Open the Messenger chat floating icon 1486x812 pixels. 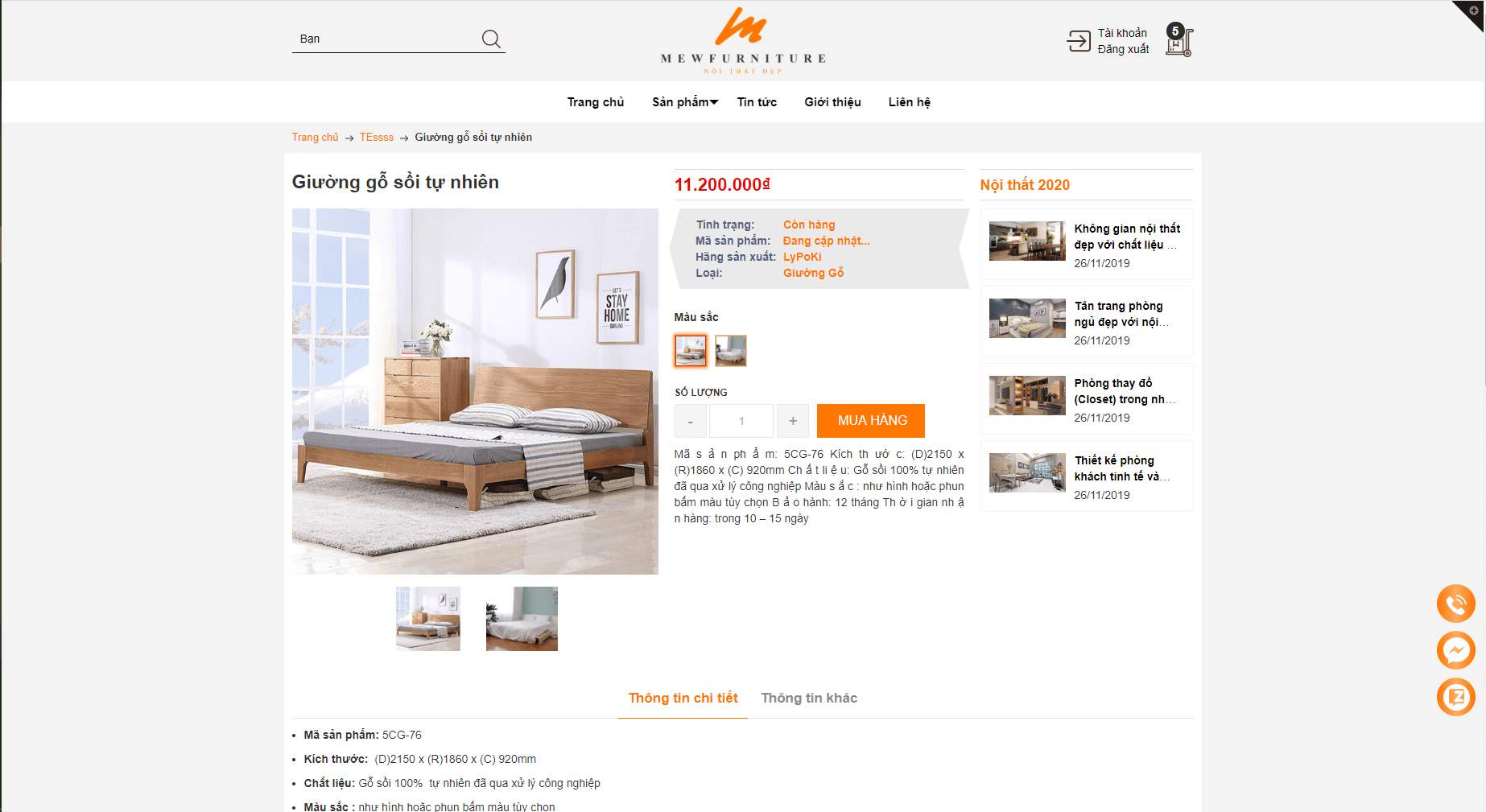1456,650
